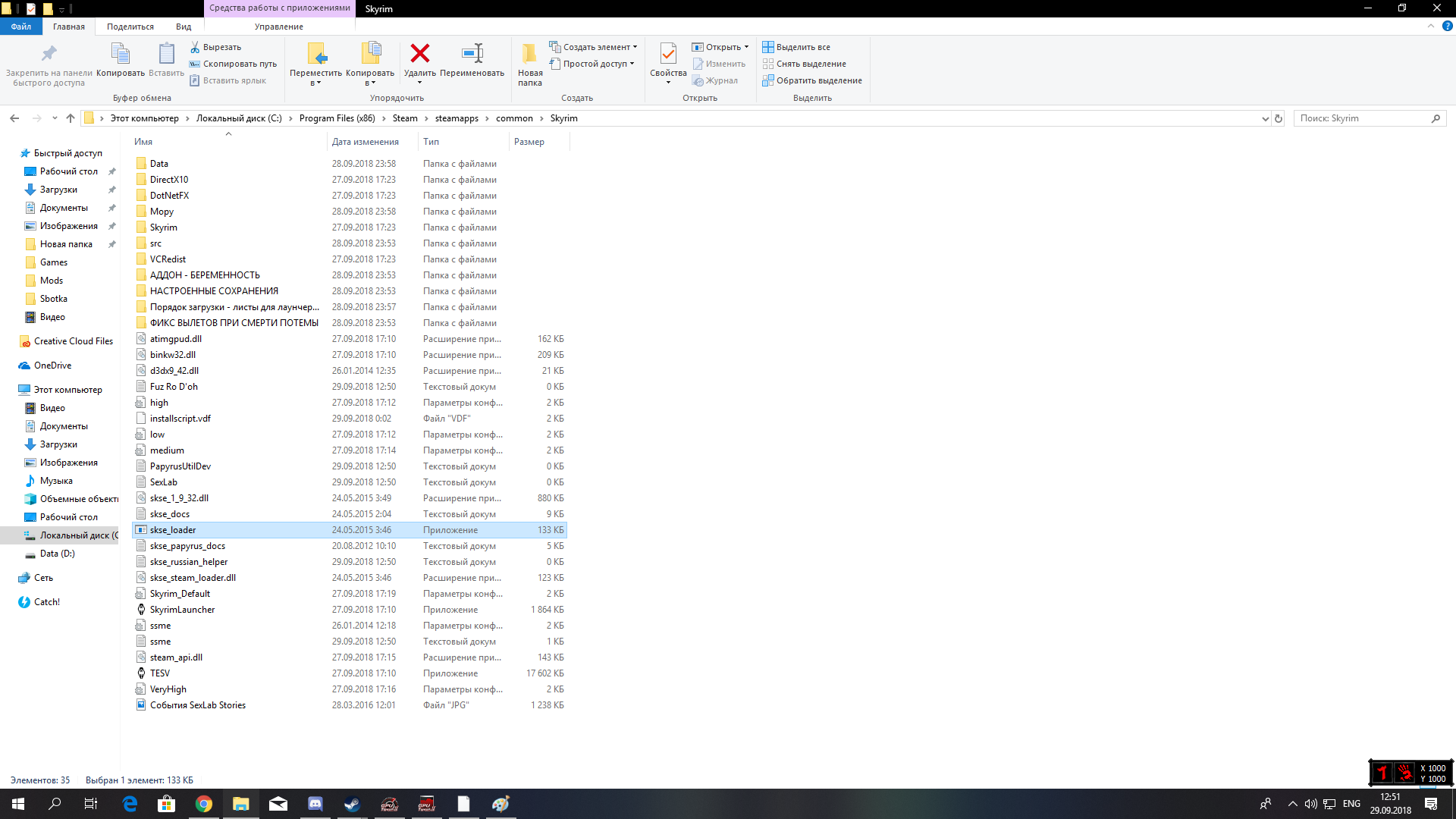This screenshot has width=1456, height=819.
Task: Collapse the ribbon with chevron
Action: (1430, 26)
